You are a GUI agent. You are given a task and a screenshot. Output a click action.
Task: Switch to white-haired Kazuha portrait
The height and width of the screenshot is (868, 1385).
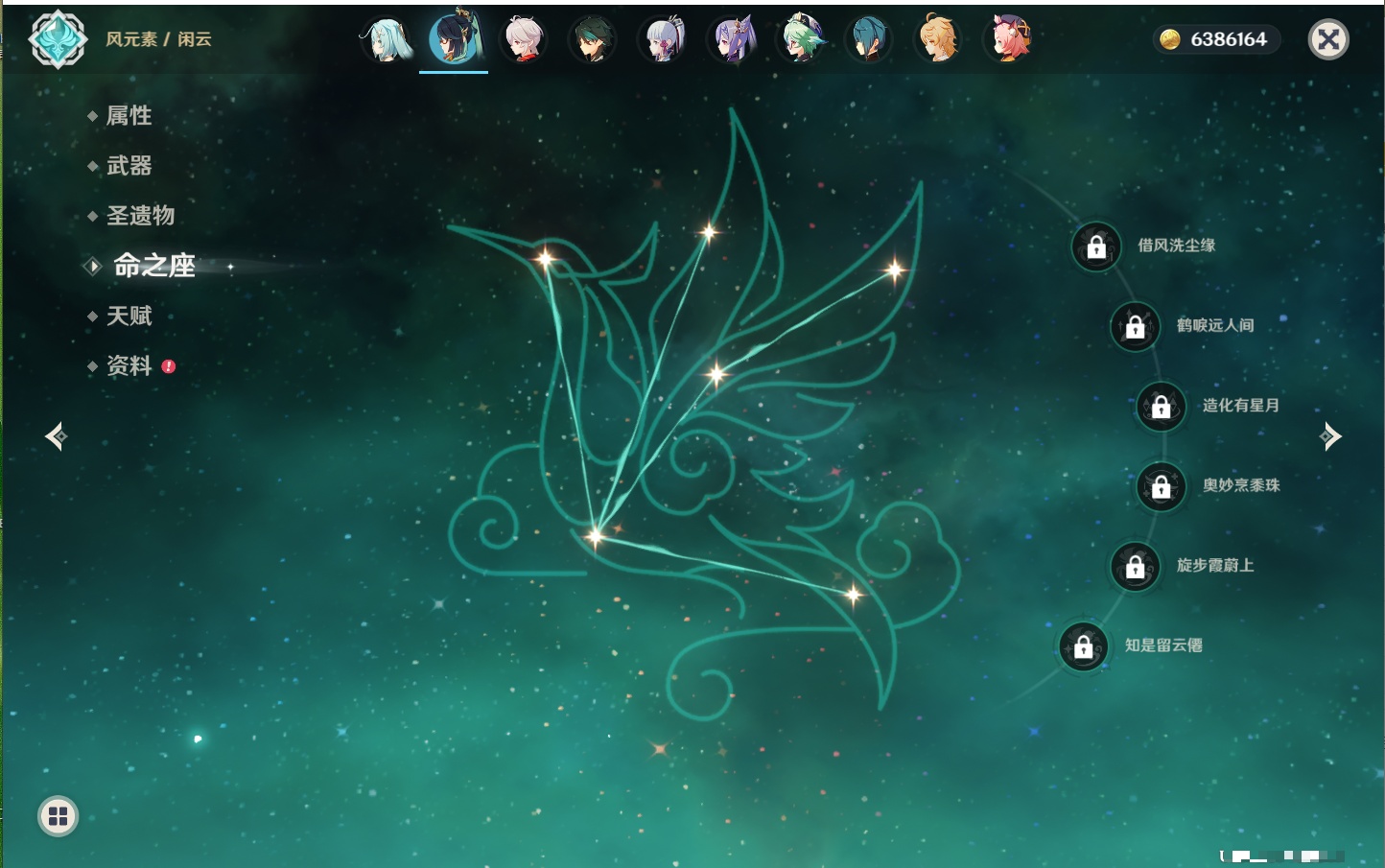[x=524, y=40]
